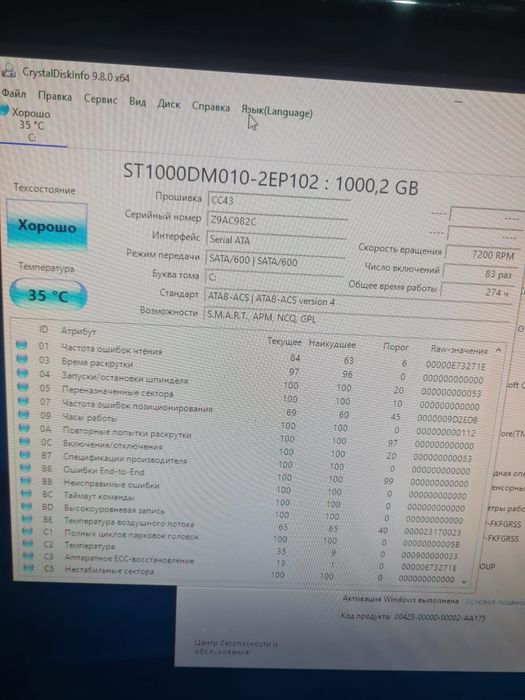Select the C: disk tab showing Хорошо 35 °C
Screen dimensions: 525x700
coord(31,125)
